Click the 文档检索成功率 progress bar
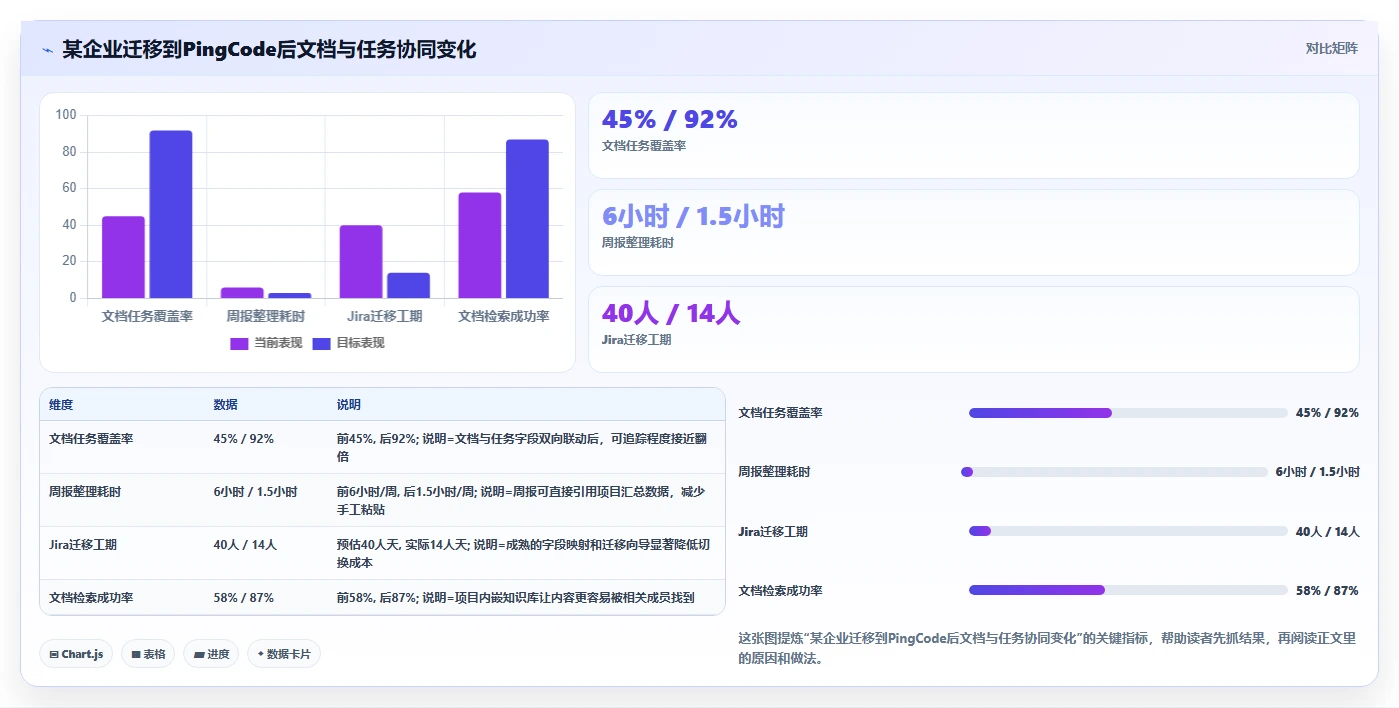Viewport: 1399px width, 708px height. [x=1128, y=591]
